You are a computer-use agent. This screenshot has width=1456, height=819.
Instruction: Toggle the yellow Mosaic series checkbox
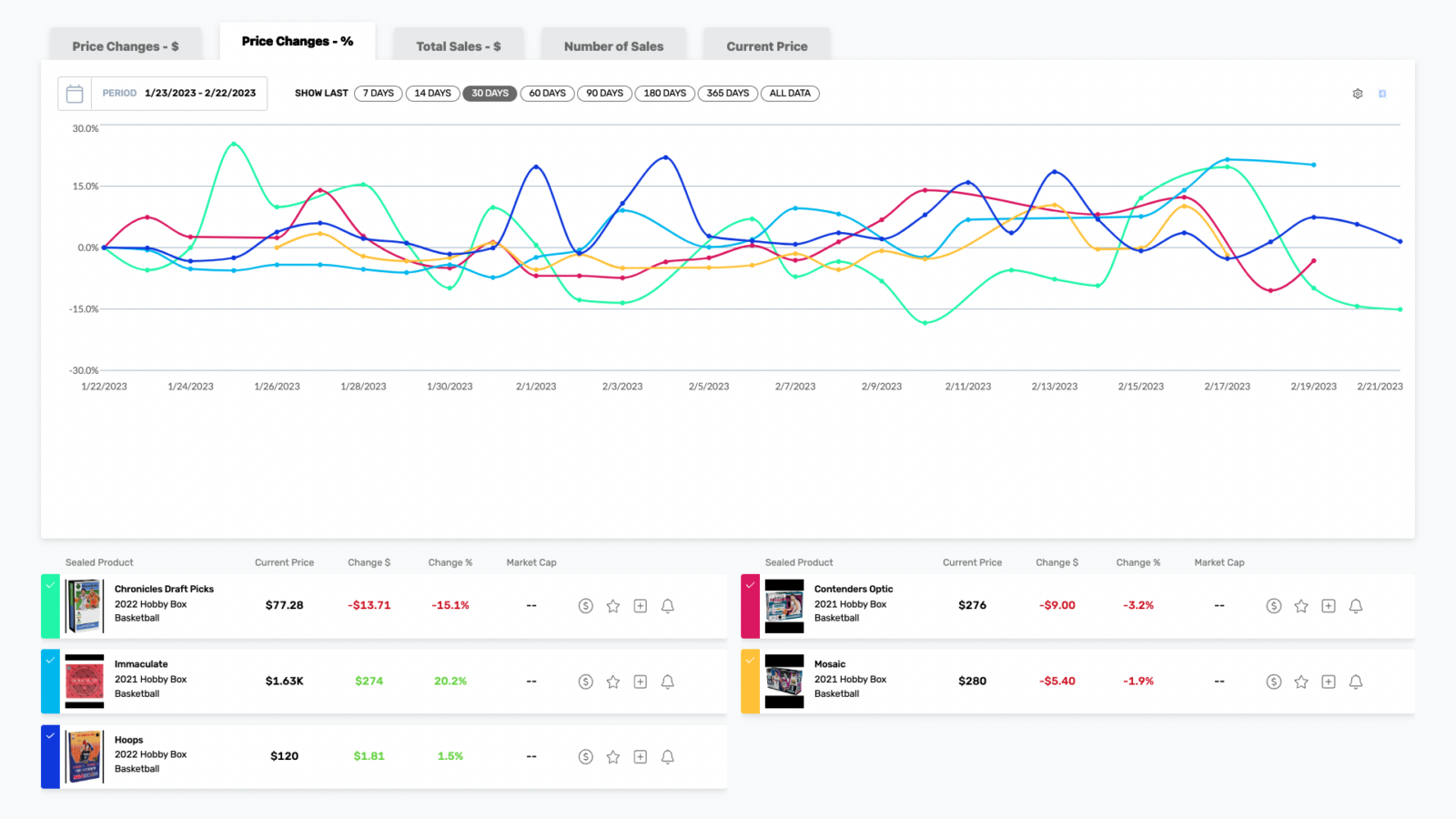pos(750,661)
